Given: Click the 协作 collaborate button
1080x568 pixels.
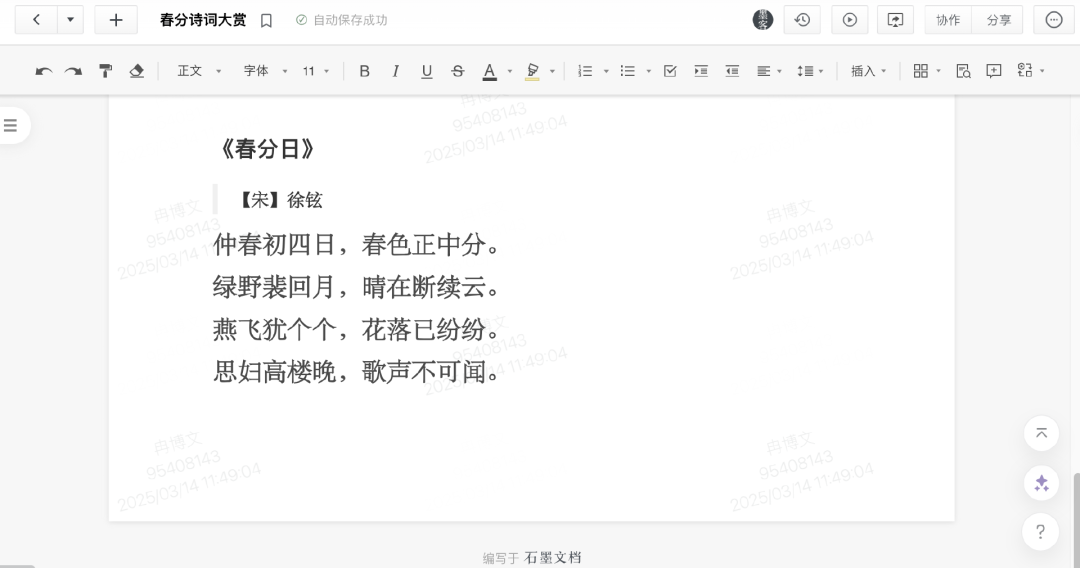Looking at the screenshot, I should pyautogui.click(x=947, y=20).
